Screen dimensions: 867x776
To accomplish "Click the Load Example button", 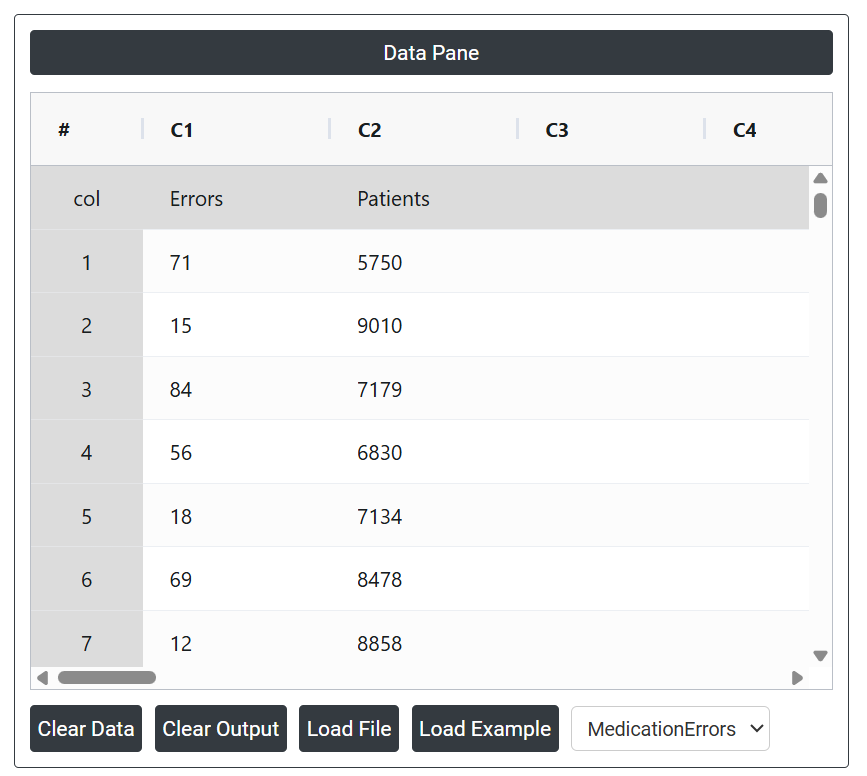I will tap(485, 729).
